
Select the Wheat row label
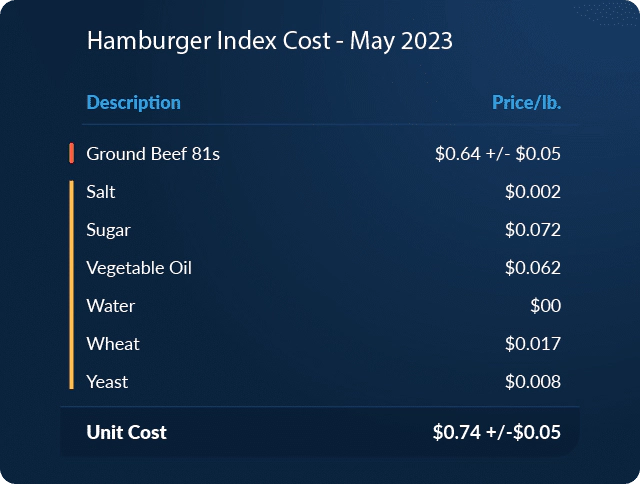[x=113, y=344]
